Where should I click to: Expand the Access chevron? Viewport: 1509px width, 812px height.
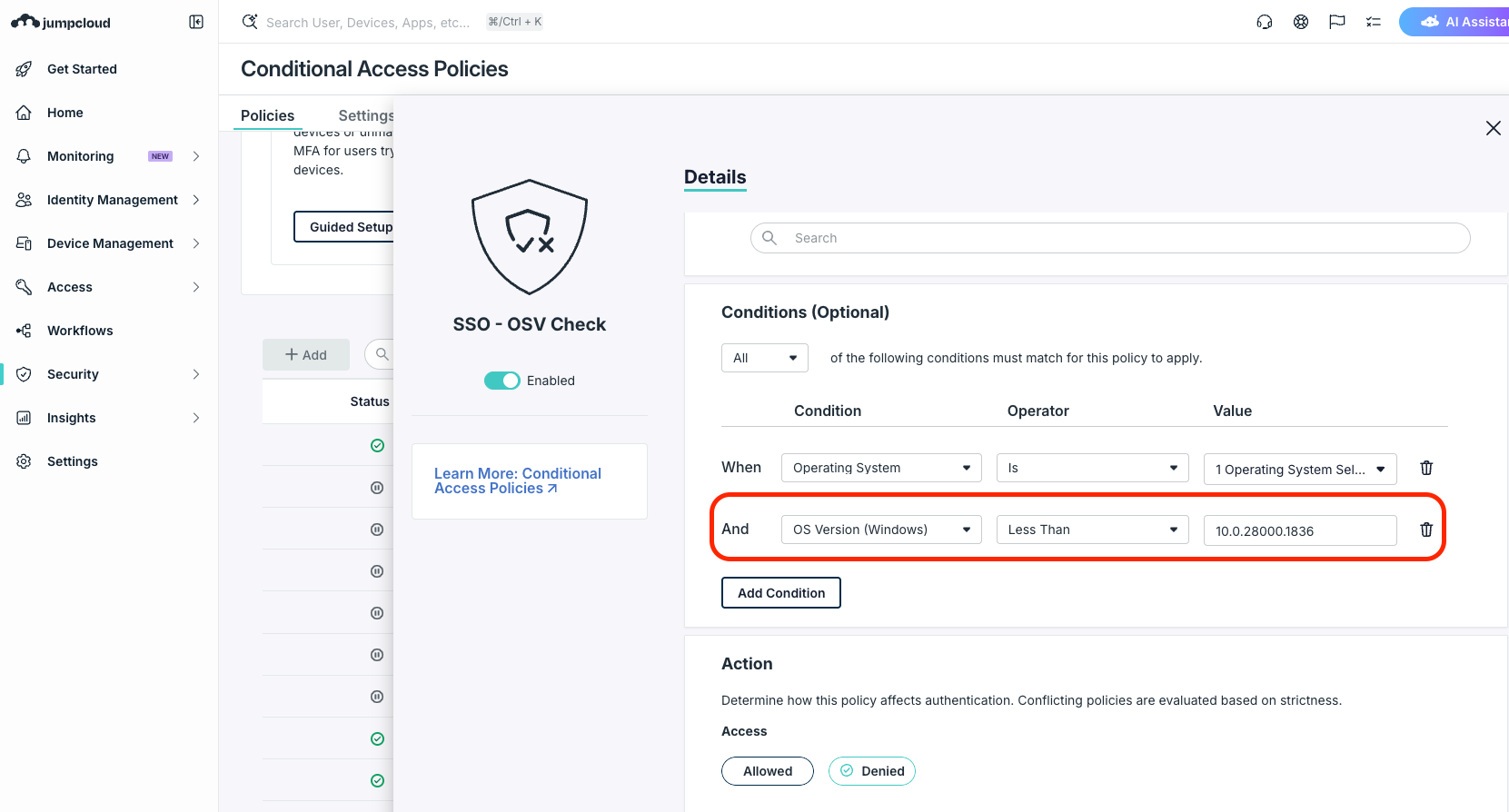click(196, 287)
